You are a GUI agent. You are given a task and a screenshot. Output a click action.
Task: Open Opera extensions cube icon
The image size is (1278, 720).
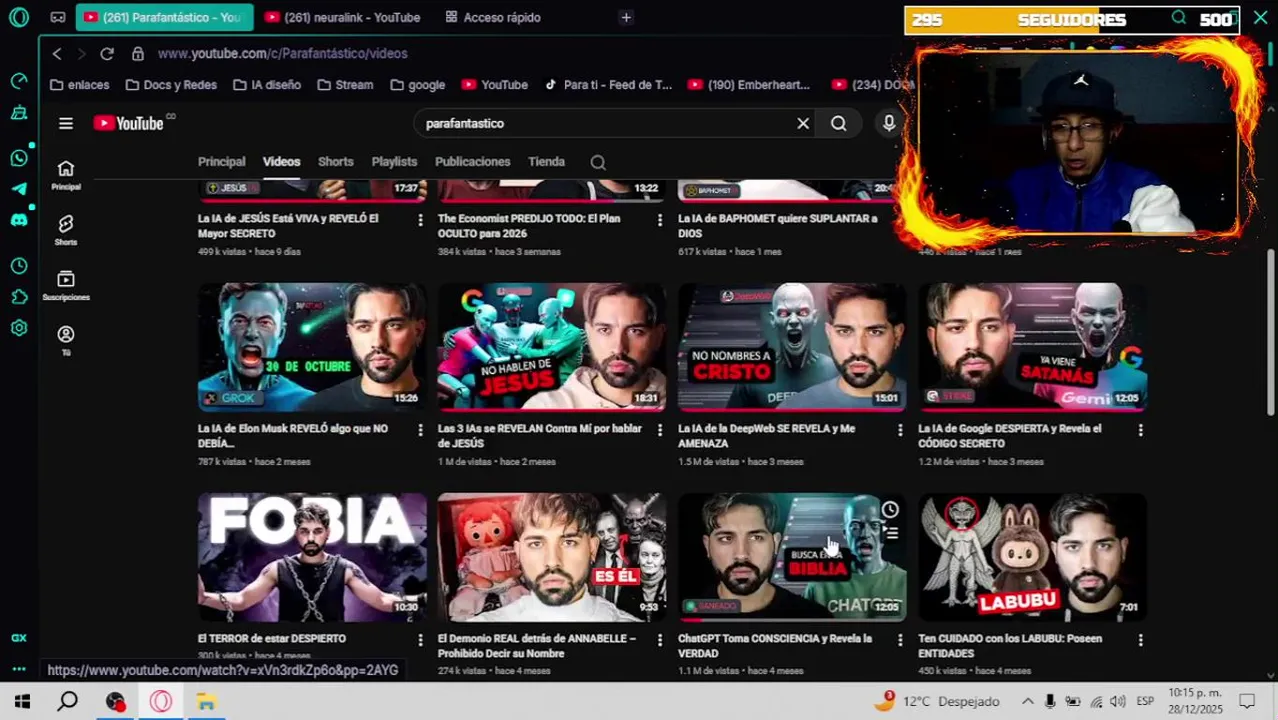[x=19, y=297]
